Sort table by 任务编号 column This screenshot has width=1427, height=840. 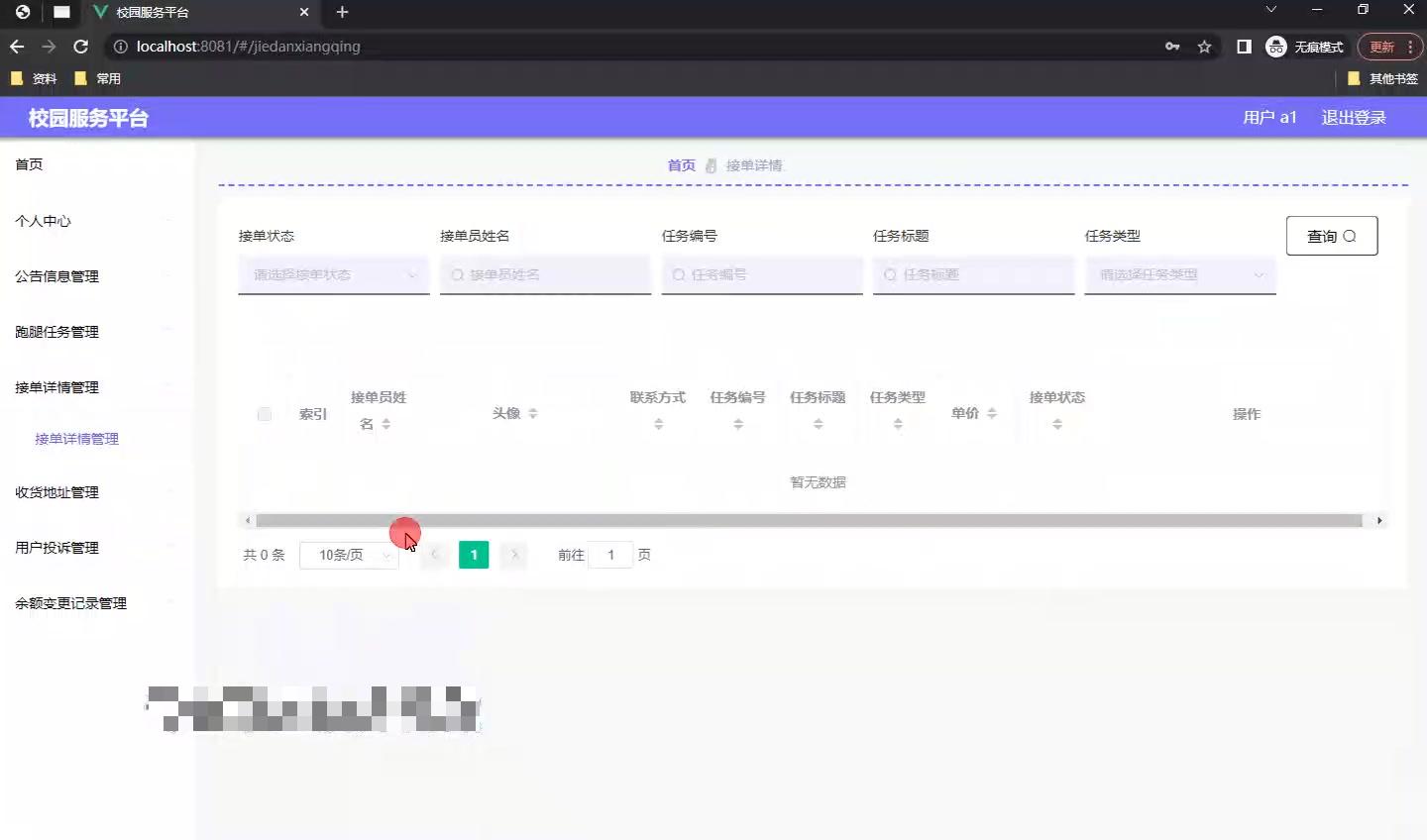[x=738, y=424]
